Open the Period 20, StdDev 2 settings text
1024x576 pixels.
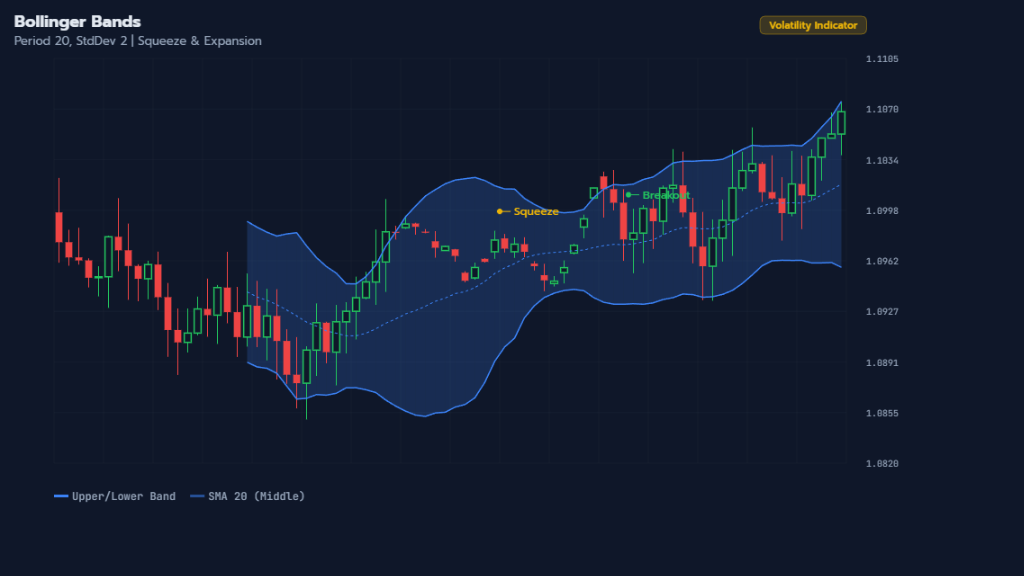(x=70, y=41)
